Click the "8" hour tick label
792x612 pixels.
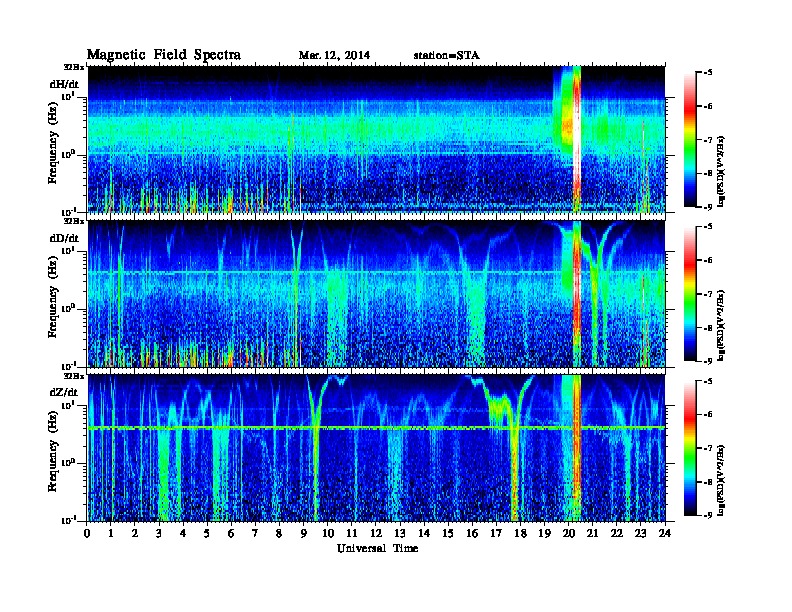279,533
